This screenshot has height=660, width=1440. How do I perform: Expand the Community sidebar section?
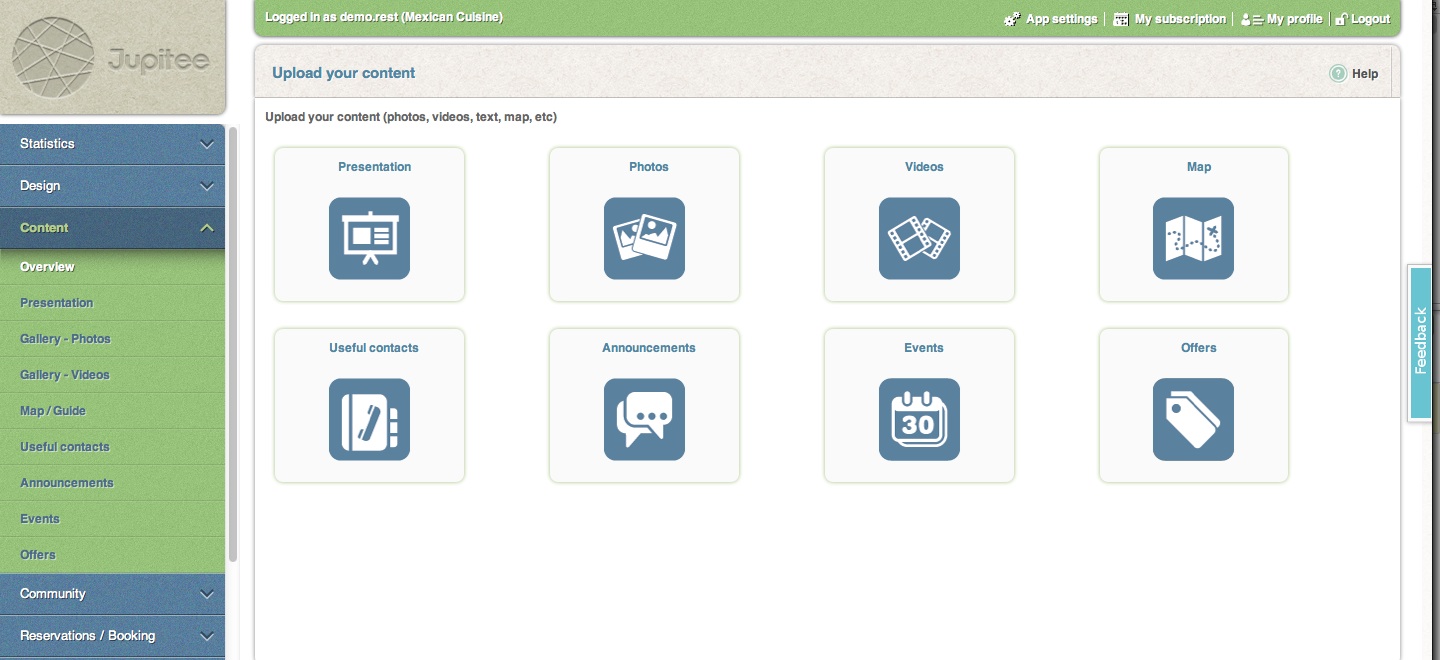[112, 594]
